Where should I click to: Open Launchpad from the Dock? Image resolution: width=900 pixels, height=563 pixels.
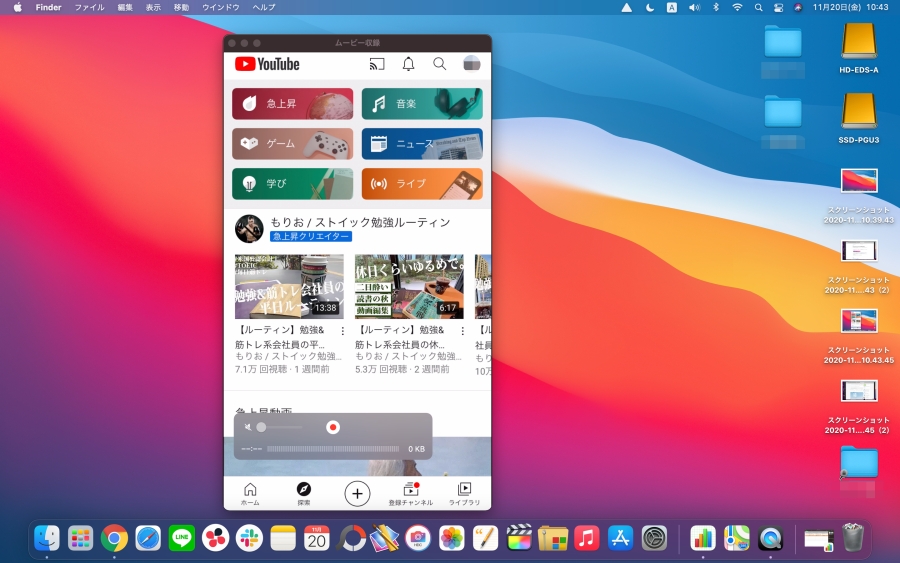coord(80,538)
